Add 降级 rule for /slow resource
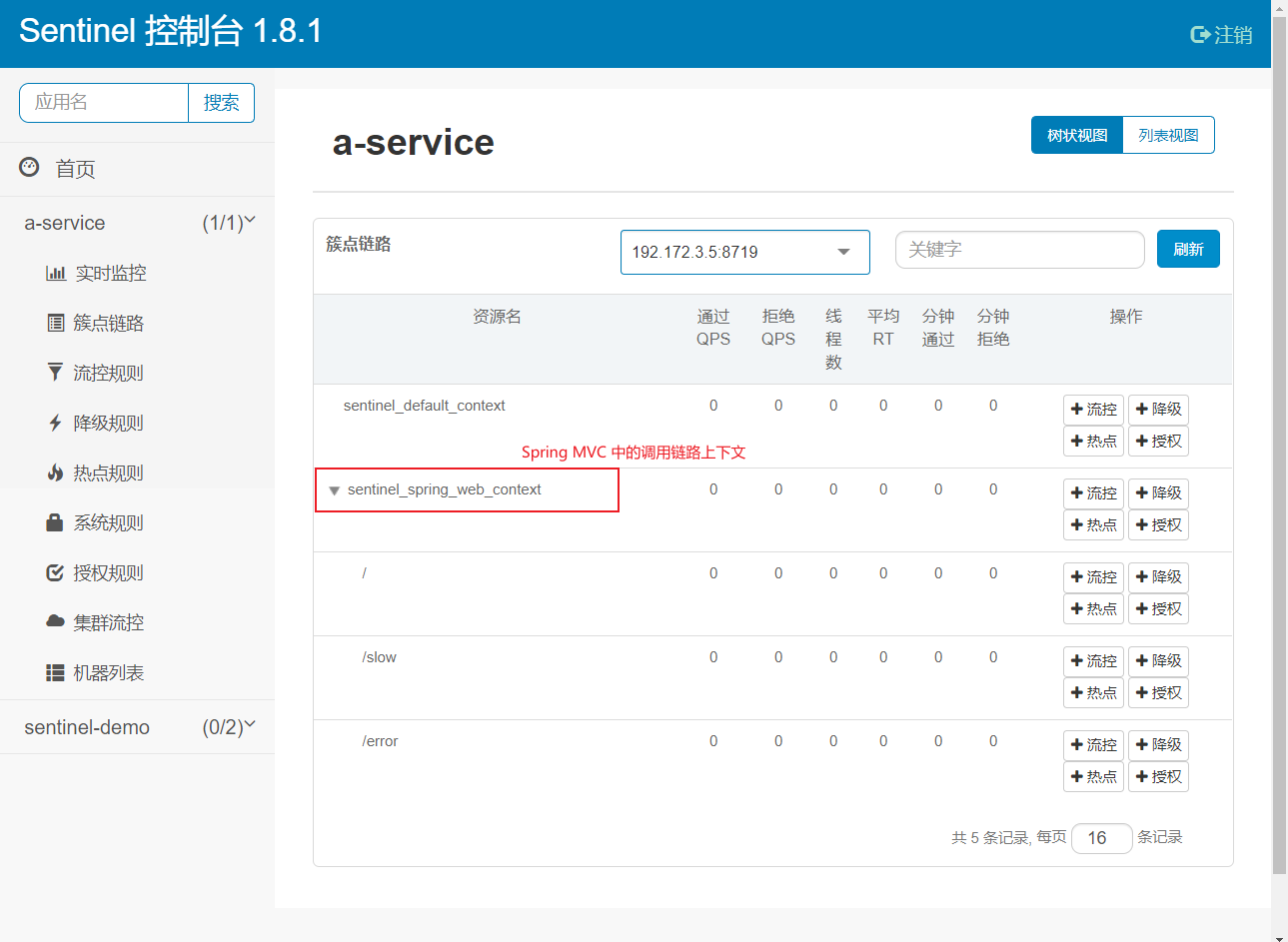This screenshot has height=942, width=1288. click(x=1158, y=661)
